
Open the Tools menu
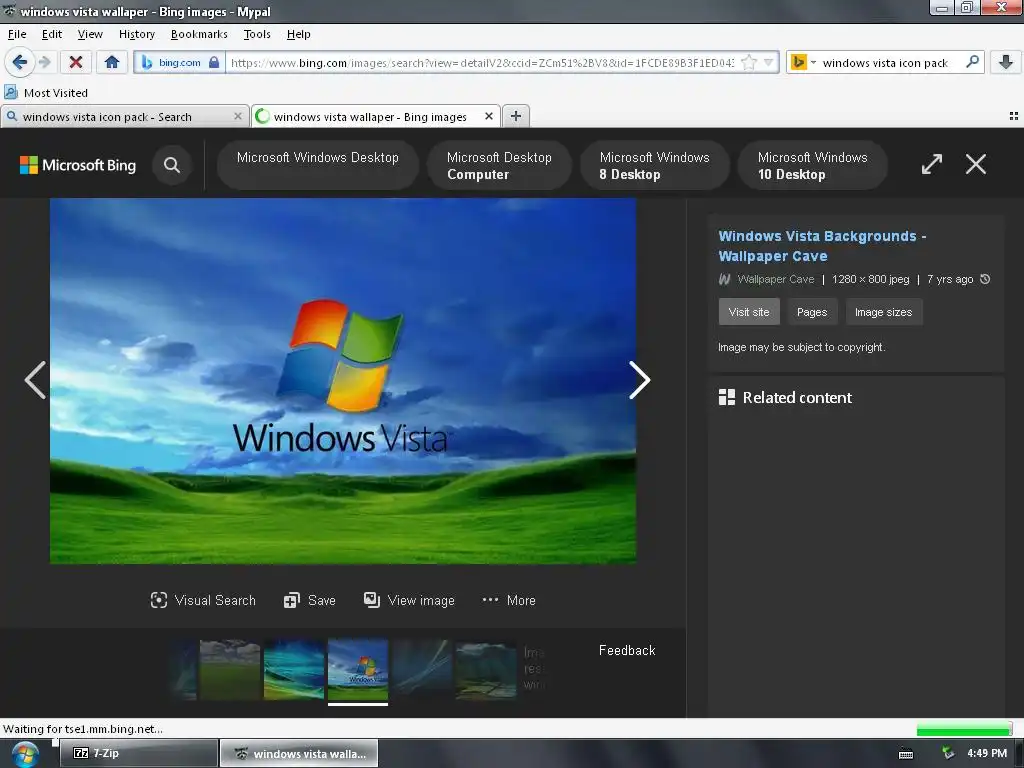point(257,34)
